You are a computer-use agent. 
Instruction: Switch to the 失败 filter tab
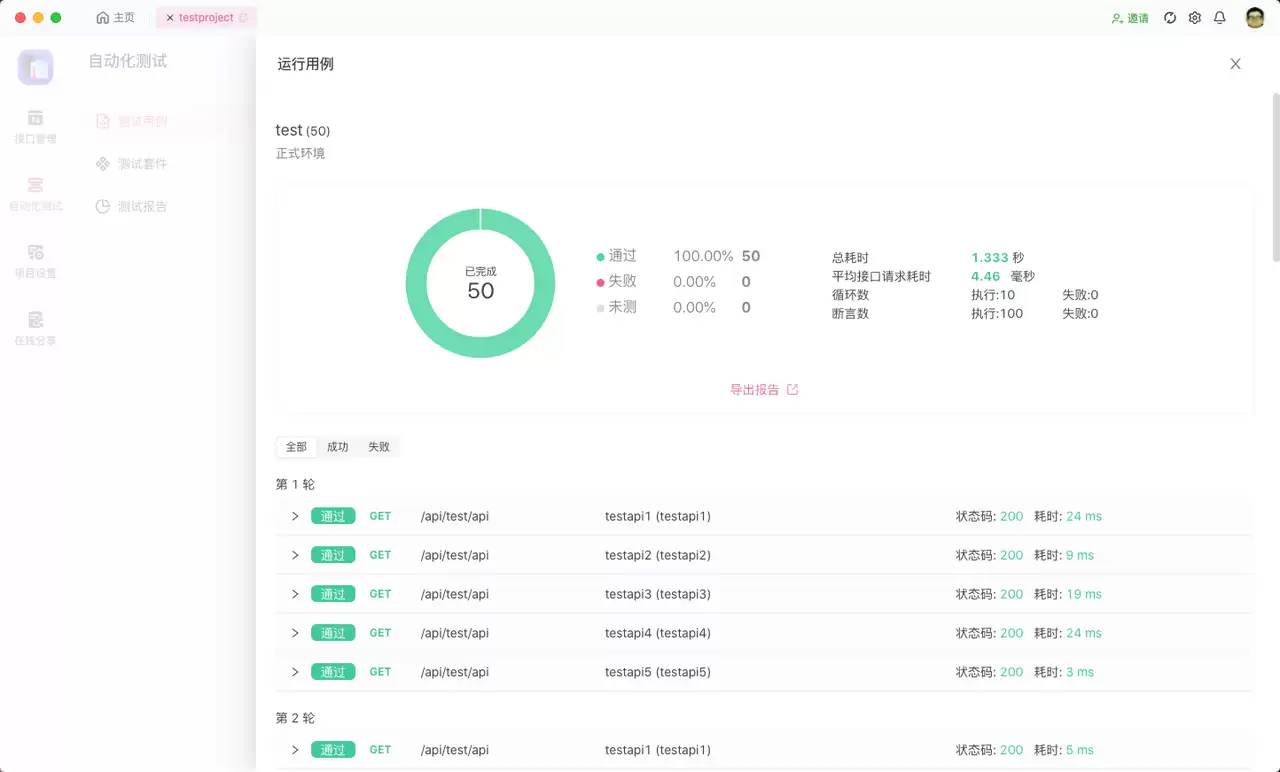pyautogui.click(x=379, y=447)
